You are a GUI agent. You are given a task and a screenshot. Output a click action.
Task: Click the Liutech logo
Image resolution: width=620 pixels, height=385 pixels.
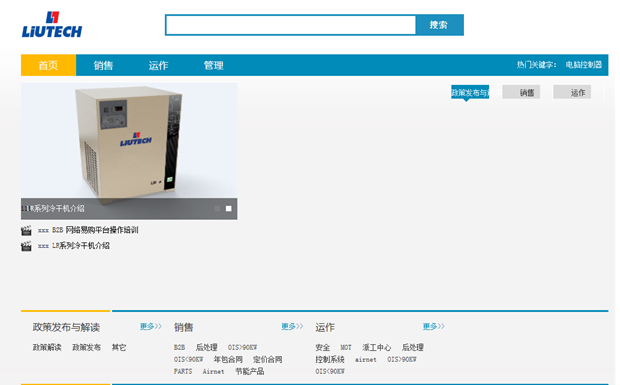pos(52,25)
